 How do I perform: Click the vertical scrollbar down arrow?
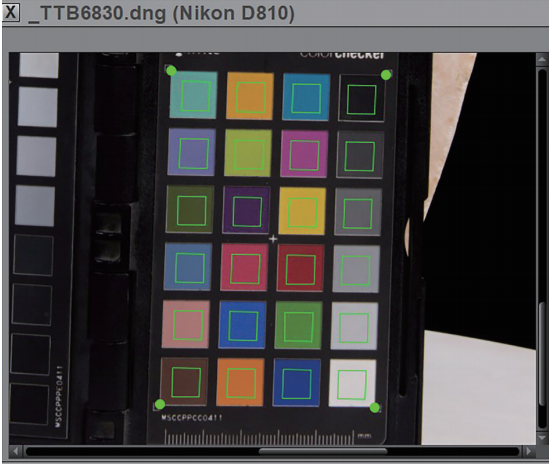point(542,438)
